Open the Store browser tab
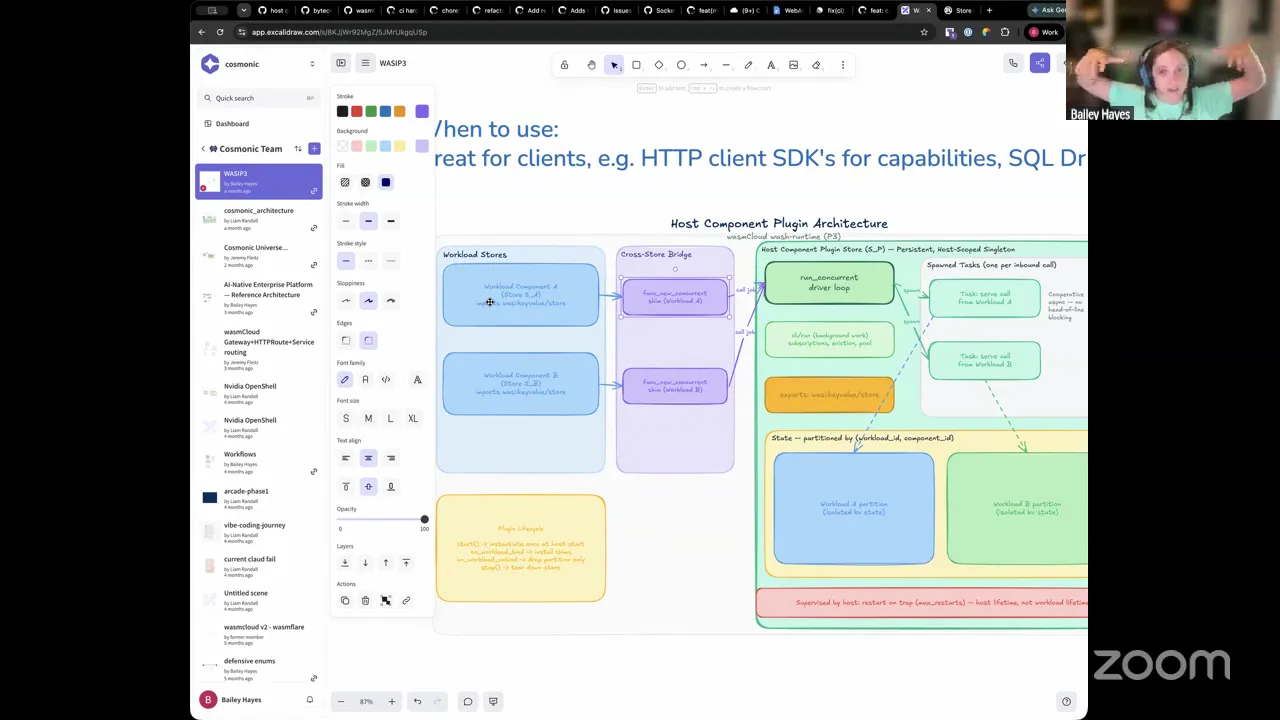The image size is (1280, 720). 957,10
